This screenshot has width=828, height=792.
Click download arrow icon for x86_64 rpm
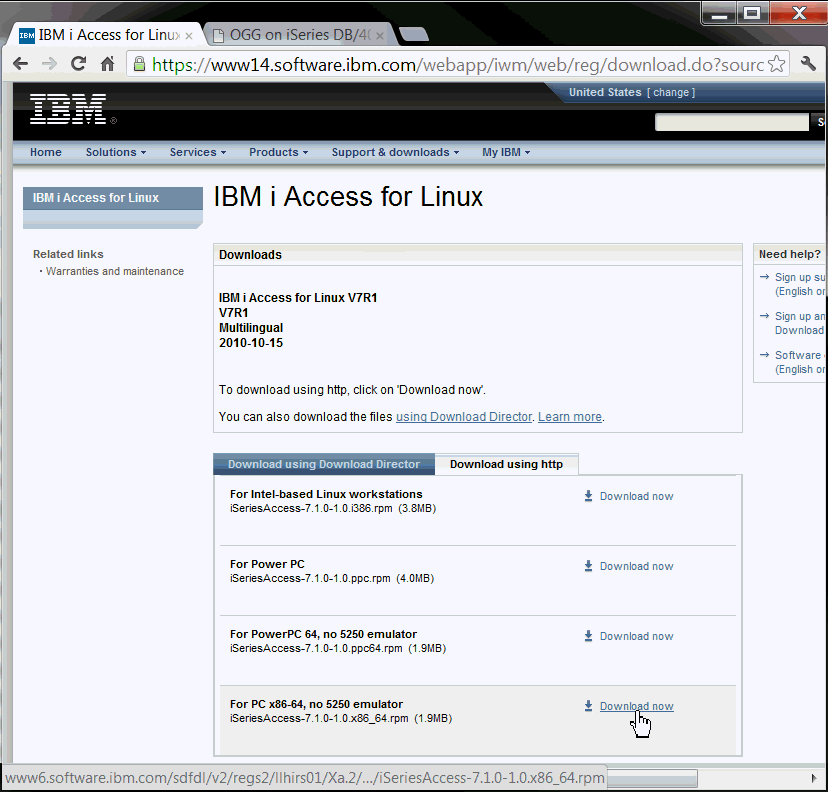588,705
